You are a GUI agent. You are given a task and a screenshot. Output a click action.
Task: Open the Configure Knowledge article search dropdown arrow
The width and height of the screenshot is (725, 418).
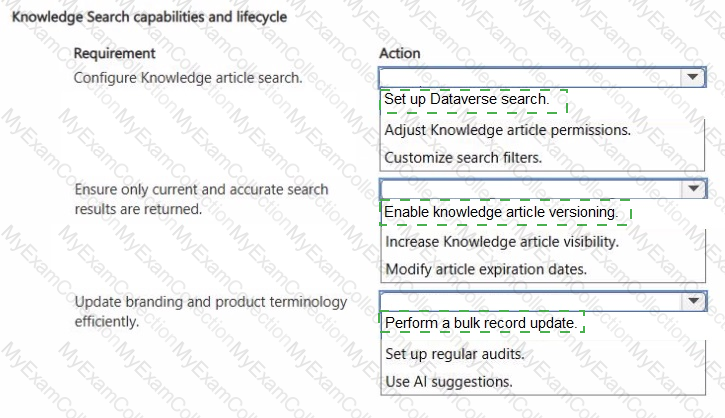(x=692, y=77)
